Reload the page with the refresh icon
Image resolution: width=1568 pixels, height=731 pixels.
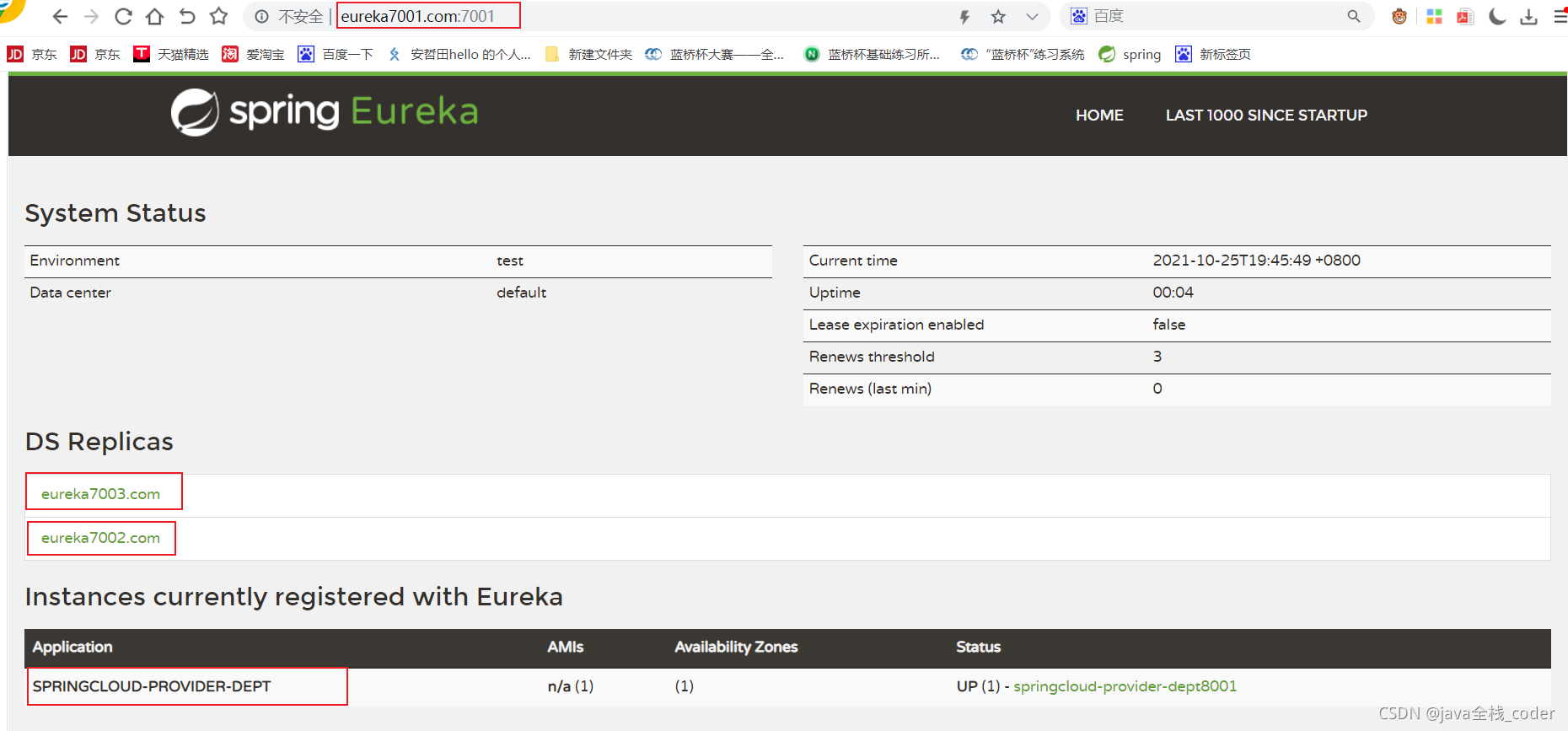coord(123,16)
